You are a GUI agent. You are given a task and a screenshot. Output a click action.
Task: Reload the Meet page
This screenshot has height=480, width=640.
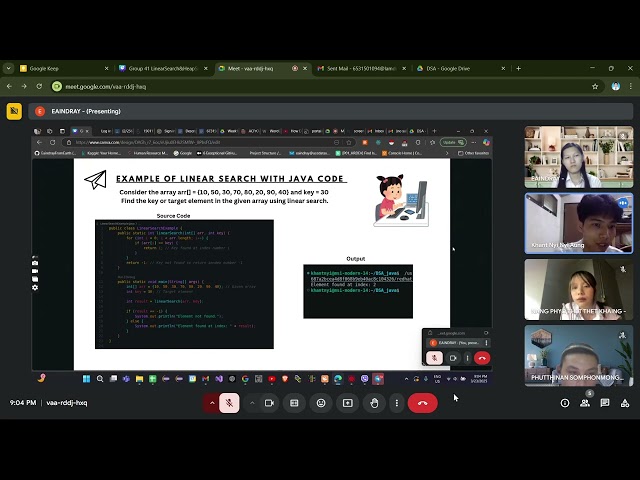click(39, 87)
